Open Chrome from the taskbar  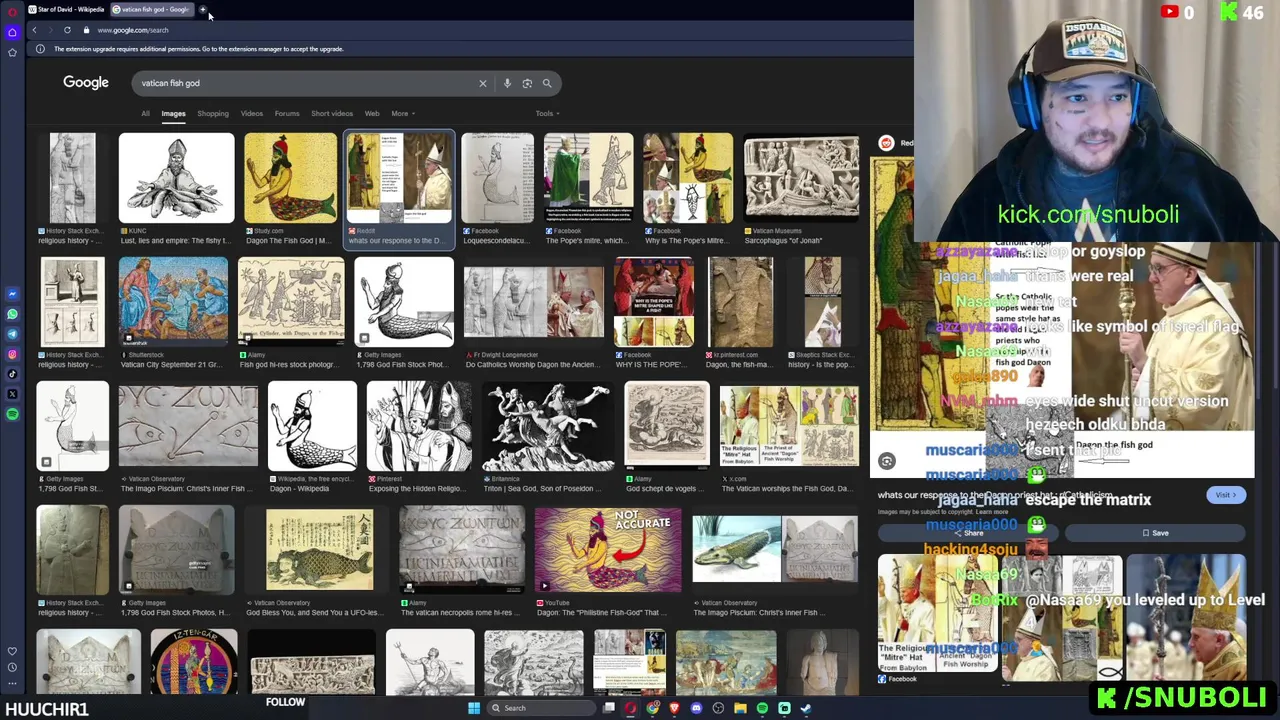pyautogui.click(x=652, y=708)
